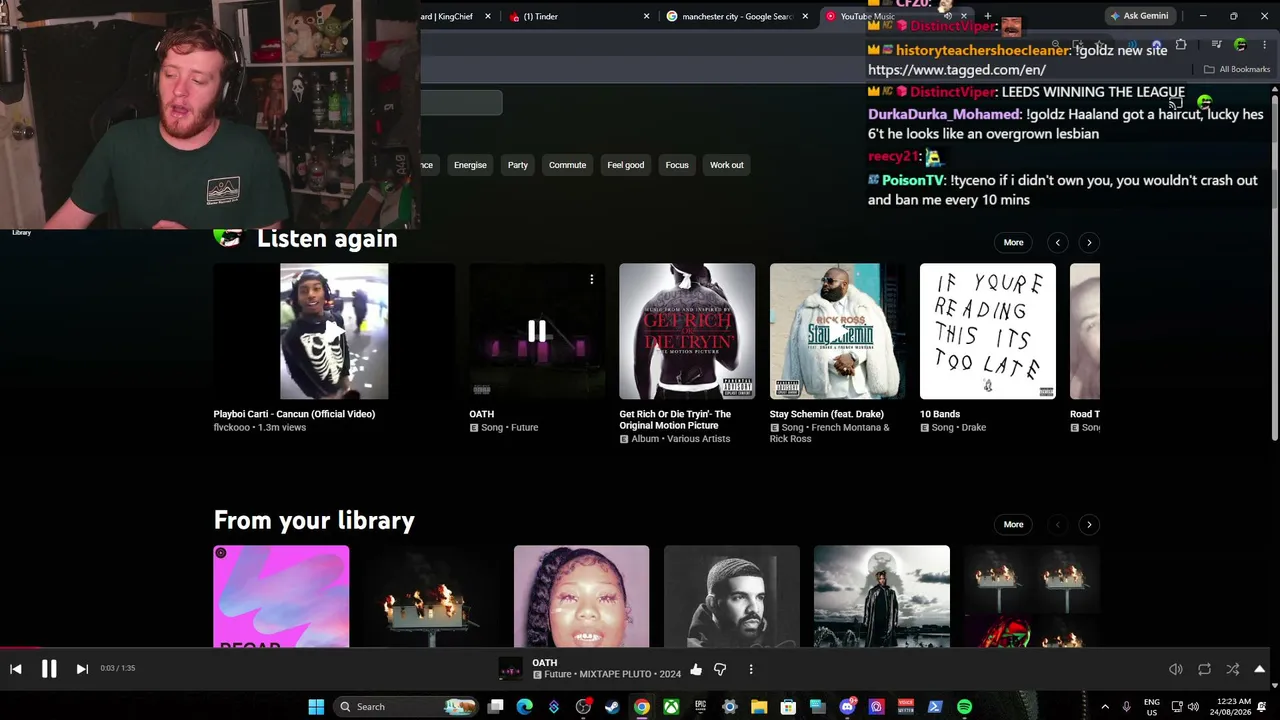This screenshot has width=1280, height=720.
Task: Select the Feel good mood chip
Action: (x=626, y=165)
